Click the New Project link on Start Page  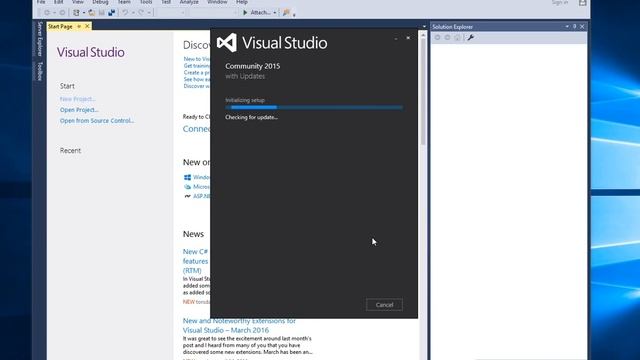coord(78,99)
